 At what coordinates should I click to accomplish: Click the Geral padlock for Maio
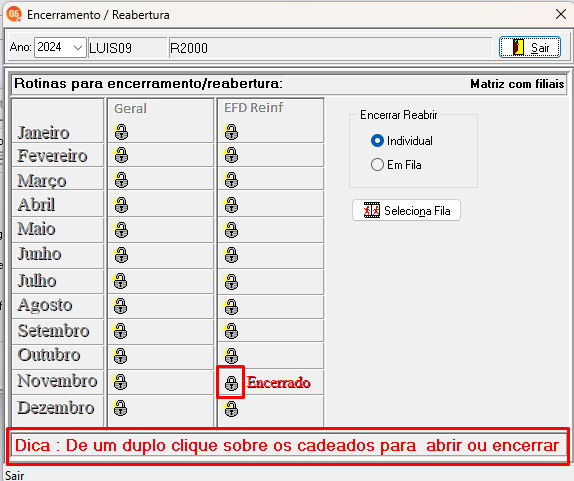pos(121,230)
